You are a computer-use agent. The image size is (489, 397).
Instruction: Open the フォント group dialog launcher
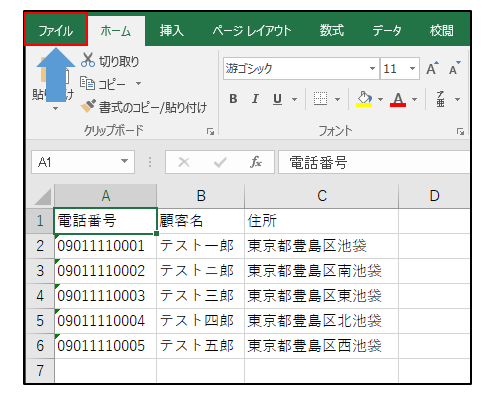pyautogui.click(x=460, y=132)
